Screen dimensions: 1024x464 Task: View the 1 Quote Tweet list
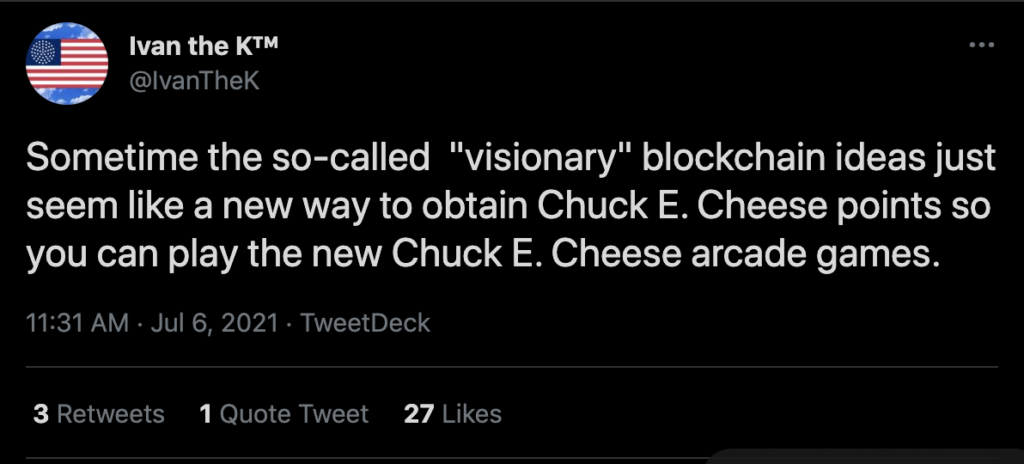coord(284,414)
